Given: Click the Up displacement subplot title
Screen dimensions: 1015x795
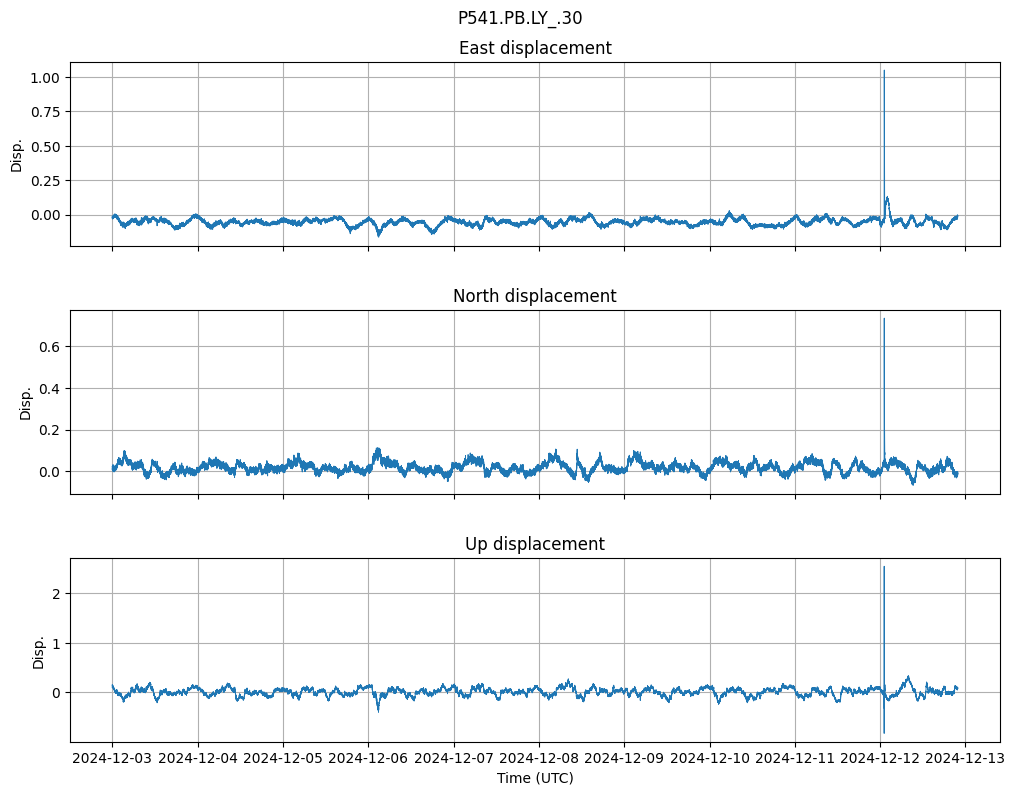Looking at the screenshot, I should point(535,544).
